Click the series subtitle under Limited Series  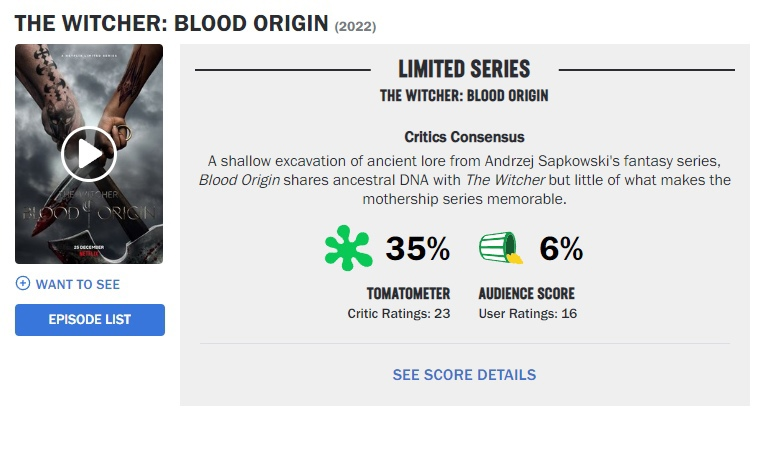coord(464,96)
